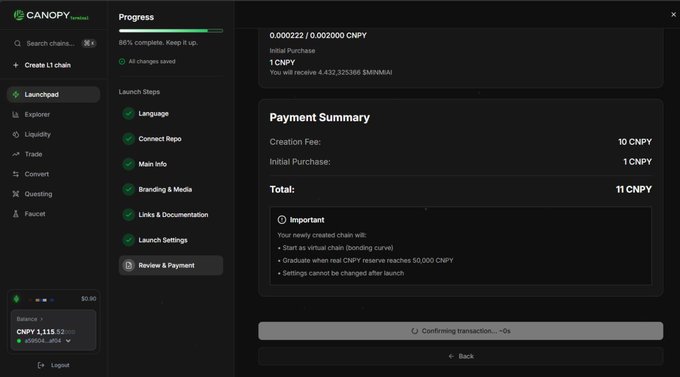Go to the Connect Repo step
Image resolution: width=680 pixels, height=377 pixels.
point(160,139)
